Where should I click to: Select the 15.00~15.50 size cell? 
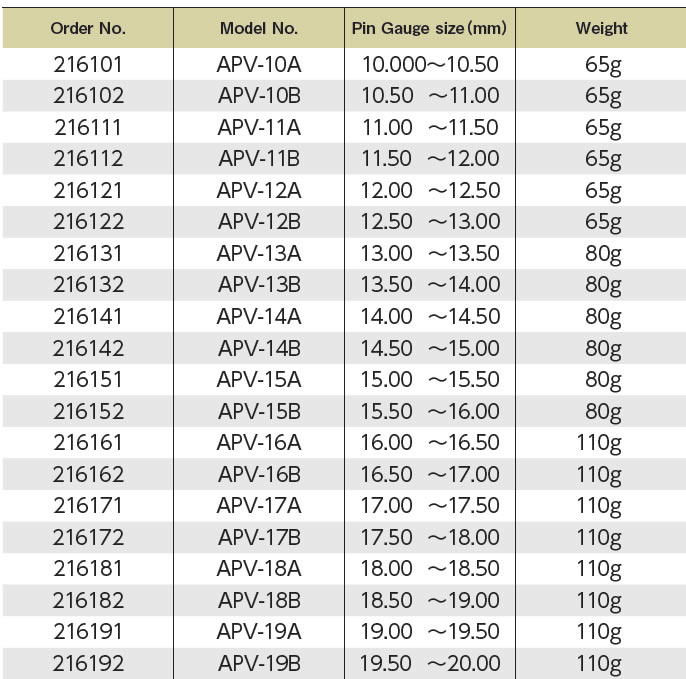[430, 379]
